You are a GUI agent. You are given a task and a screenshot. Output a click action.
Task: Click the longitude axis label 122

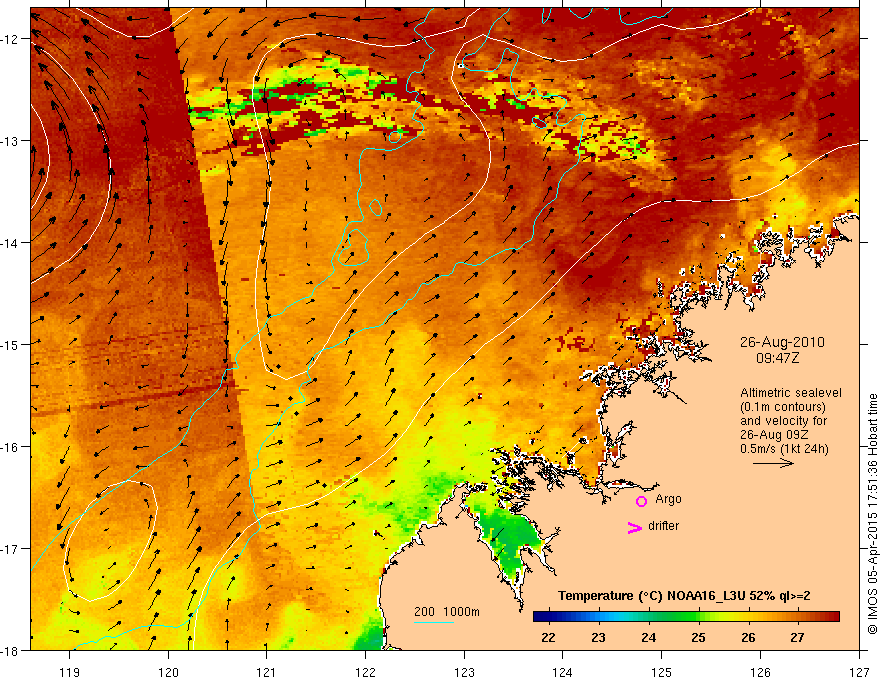point(365,672)
